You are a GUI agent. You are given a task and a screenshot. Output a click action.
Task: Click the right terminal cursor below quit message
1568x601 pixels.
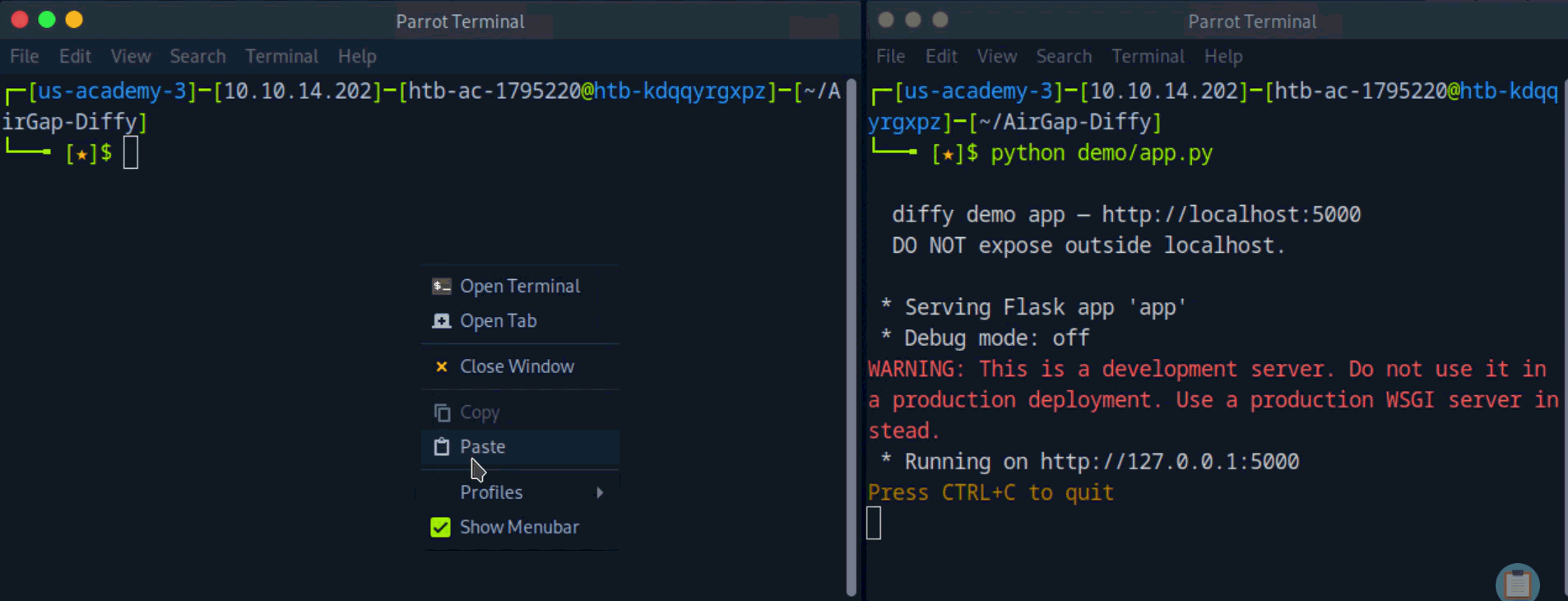[874, 523]
